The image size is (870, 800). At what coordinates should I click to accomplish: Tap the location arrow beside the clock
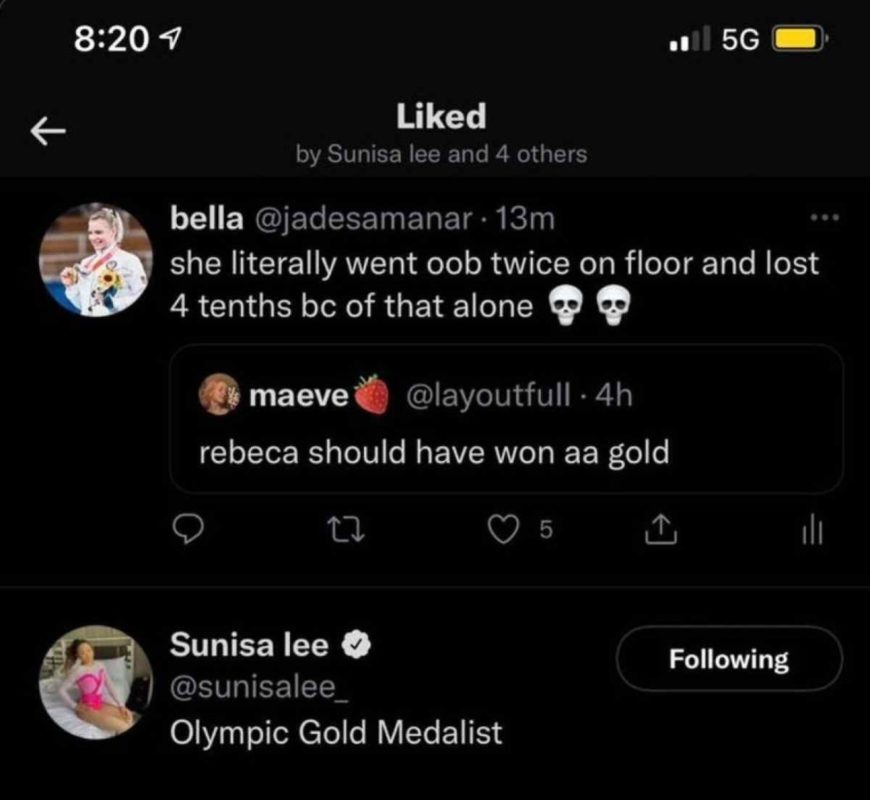(168, 39)
